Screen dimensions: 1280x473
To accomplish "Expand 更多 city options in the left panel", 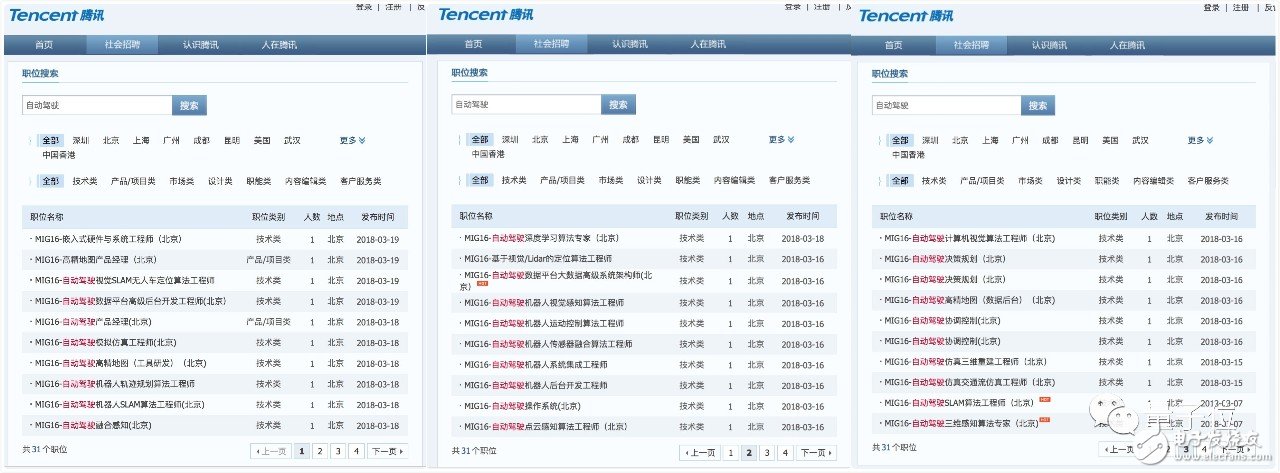I will [352, 141].
